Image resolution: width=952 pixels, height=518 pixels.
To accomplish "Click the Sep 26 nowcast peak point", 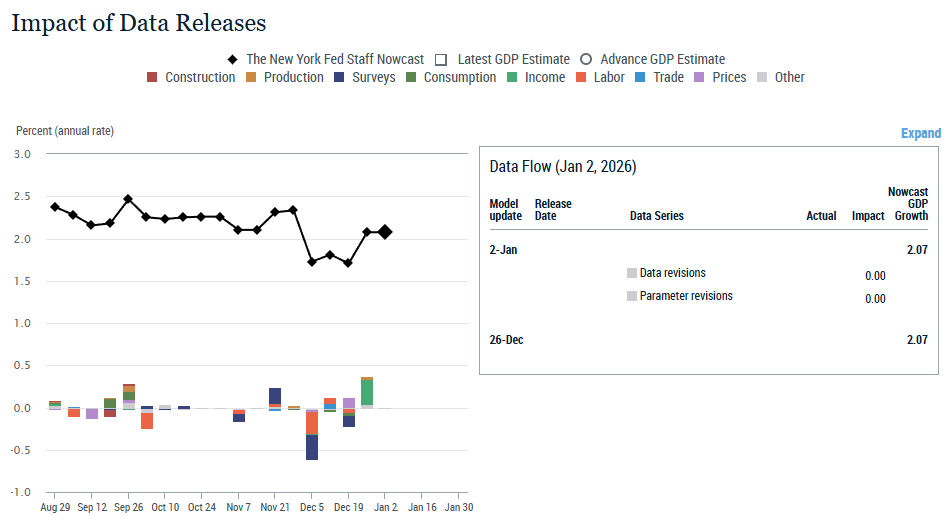I will click(x=128, y=199).
